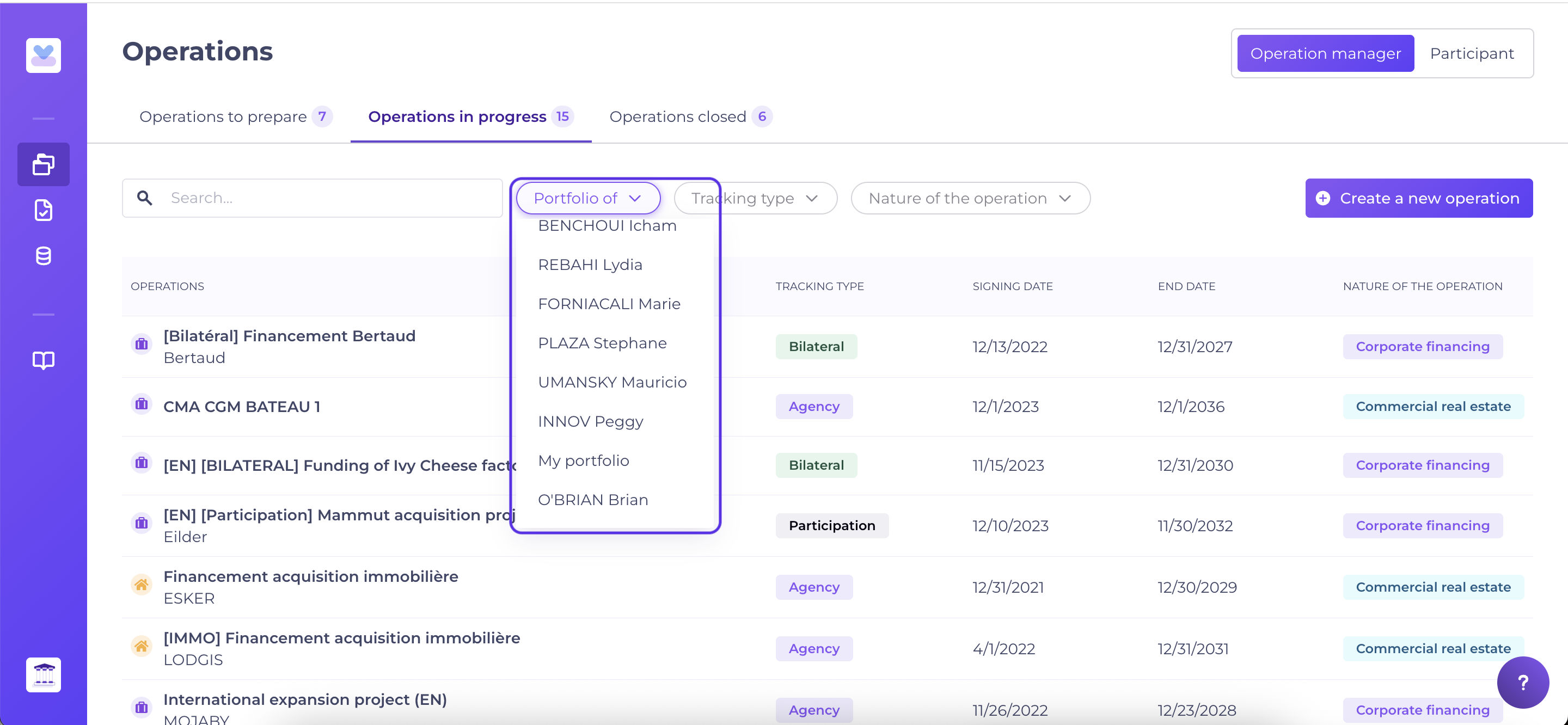Viewport: 1568px width, 725px height.
Task: Click briefcase icon of CMA CGM BATEAU 1
Action: [141, 403]
